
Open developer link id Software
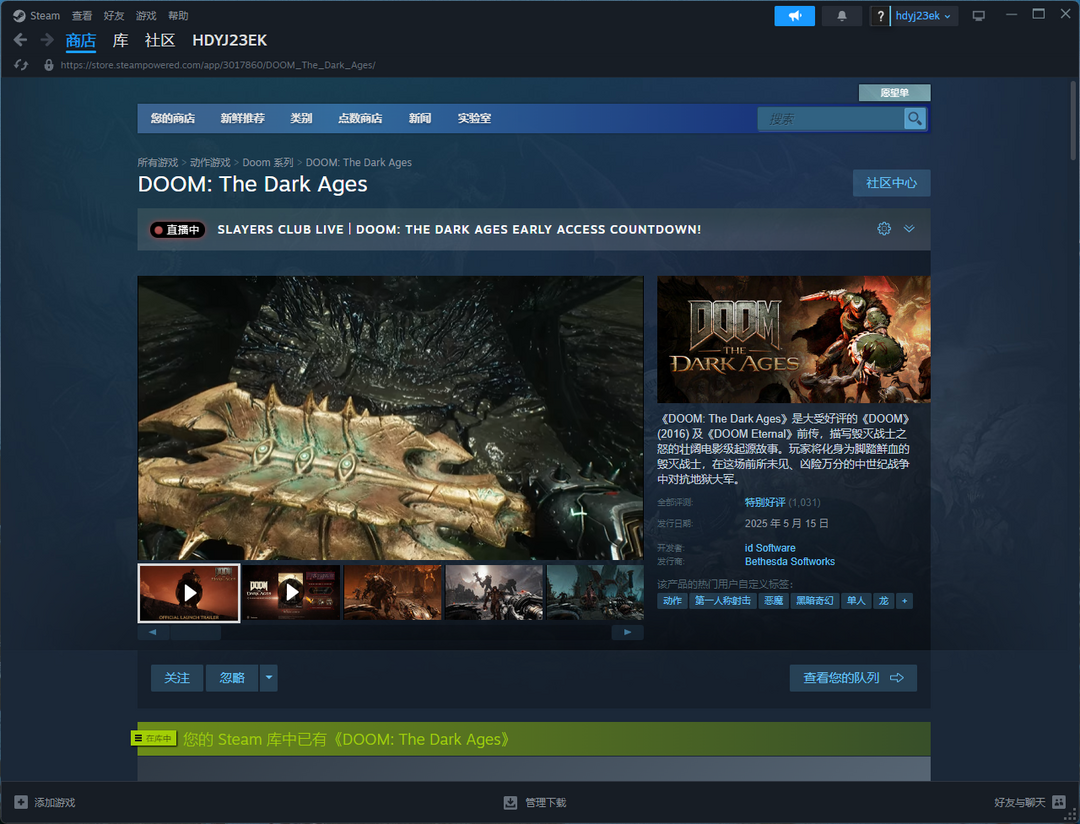pyautogui.click(x=770, y=548)
